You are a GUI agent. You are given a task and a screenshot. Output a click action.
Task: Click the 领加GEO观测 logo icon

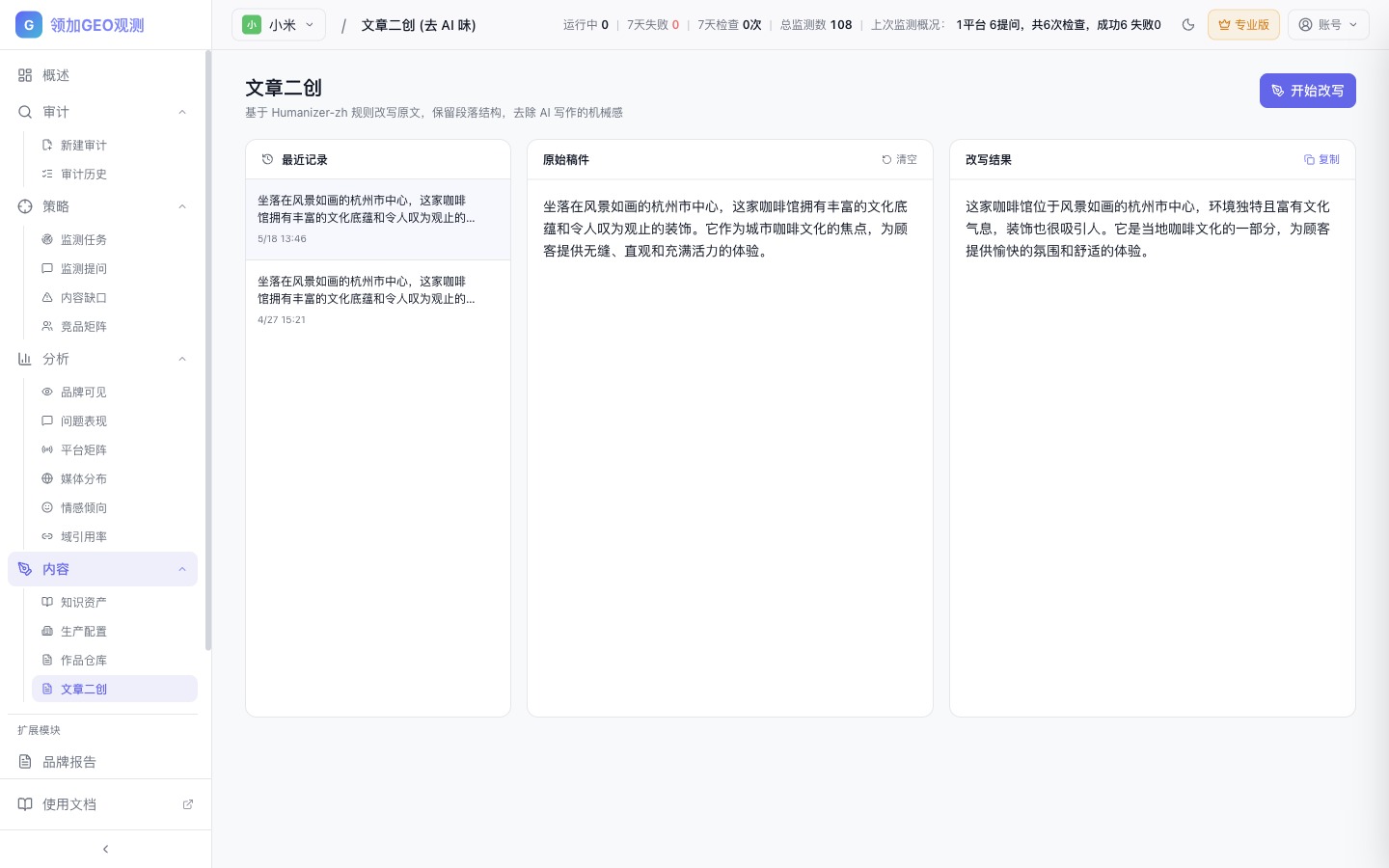[29, 25]
